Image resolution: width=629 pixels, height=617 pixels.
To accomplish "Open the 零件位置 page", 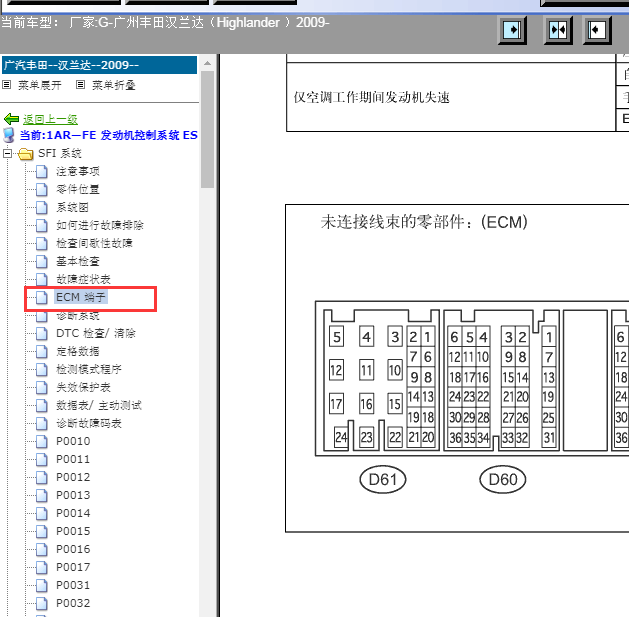I will [x=78, y=189].
